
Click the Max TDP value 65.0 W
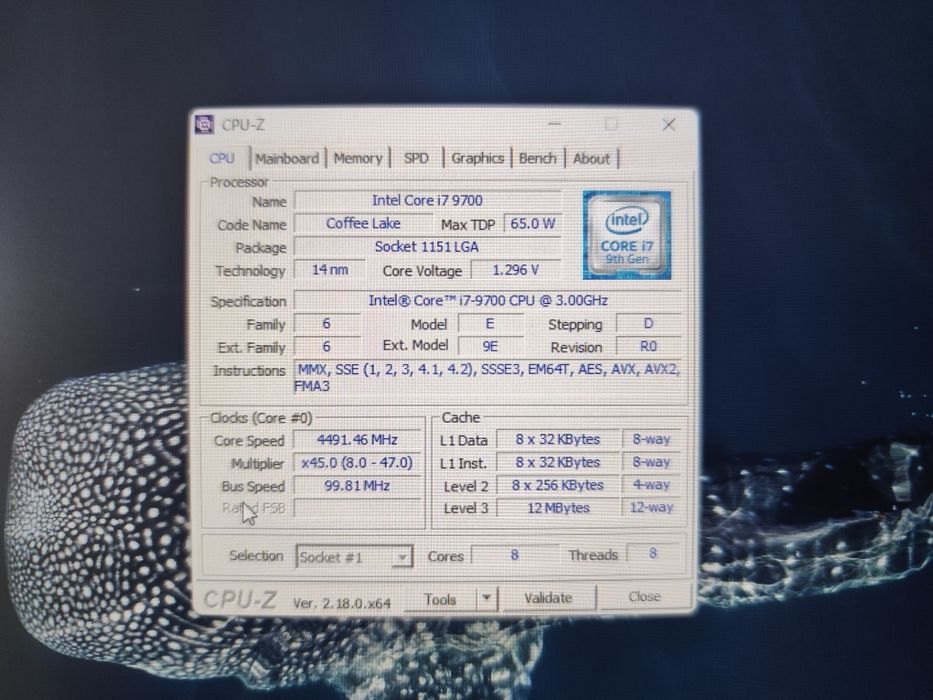(x=532, y=224)
